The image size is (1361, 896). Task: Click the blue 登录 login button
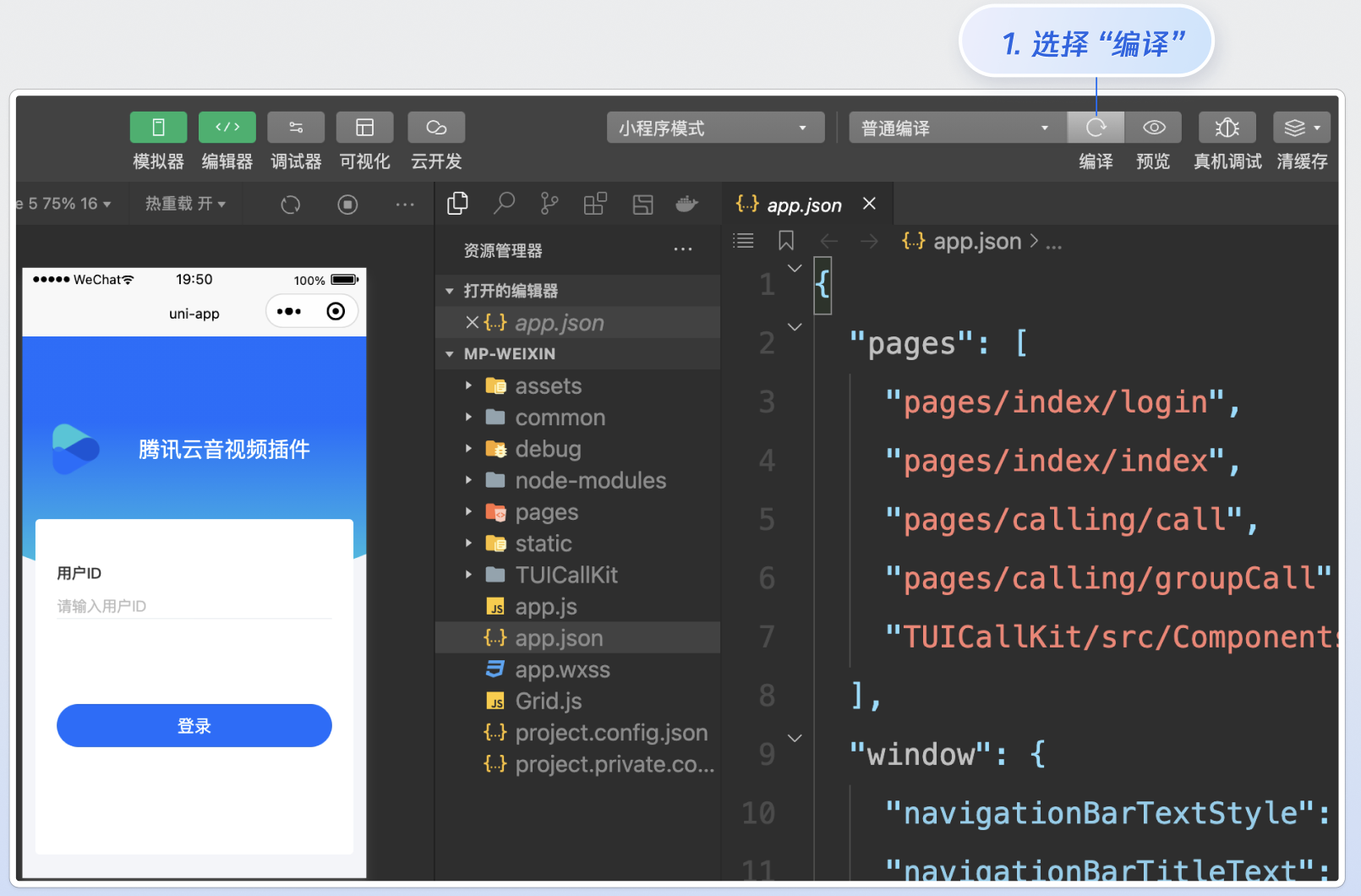194,725
